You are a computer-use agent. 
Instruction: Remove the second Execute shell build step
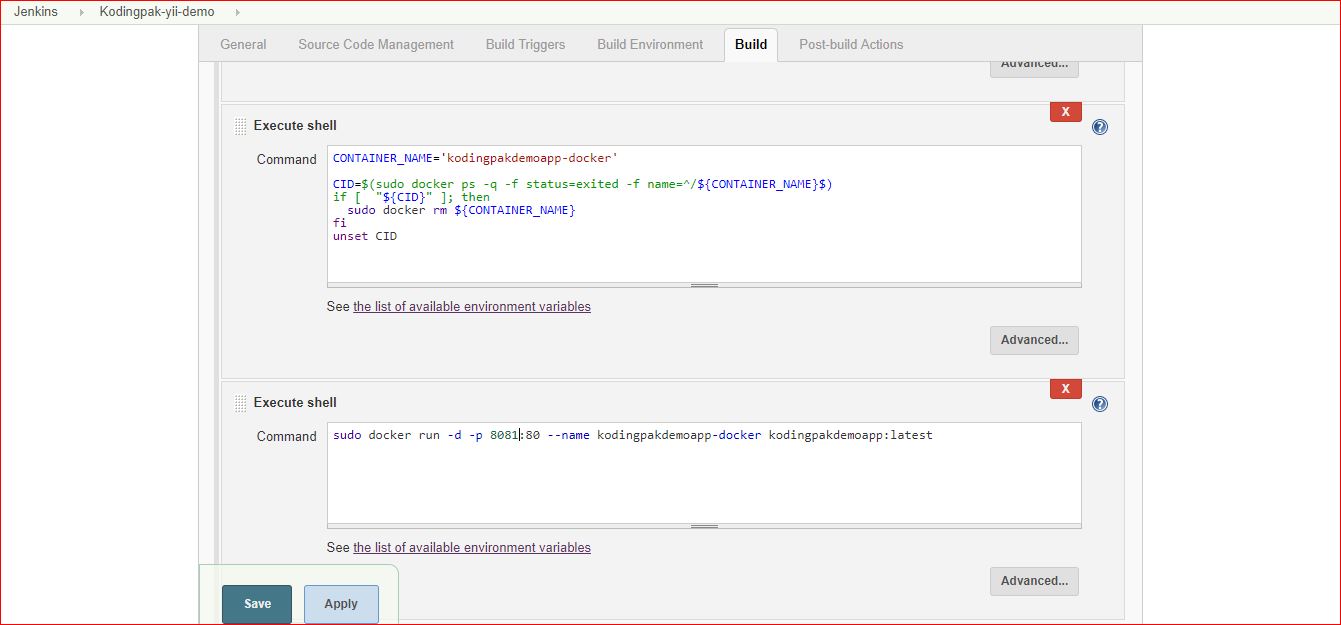point(1065,388)
